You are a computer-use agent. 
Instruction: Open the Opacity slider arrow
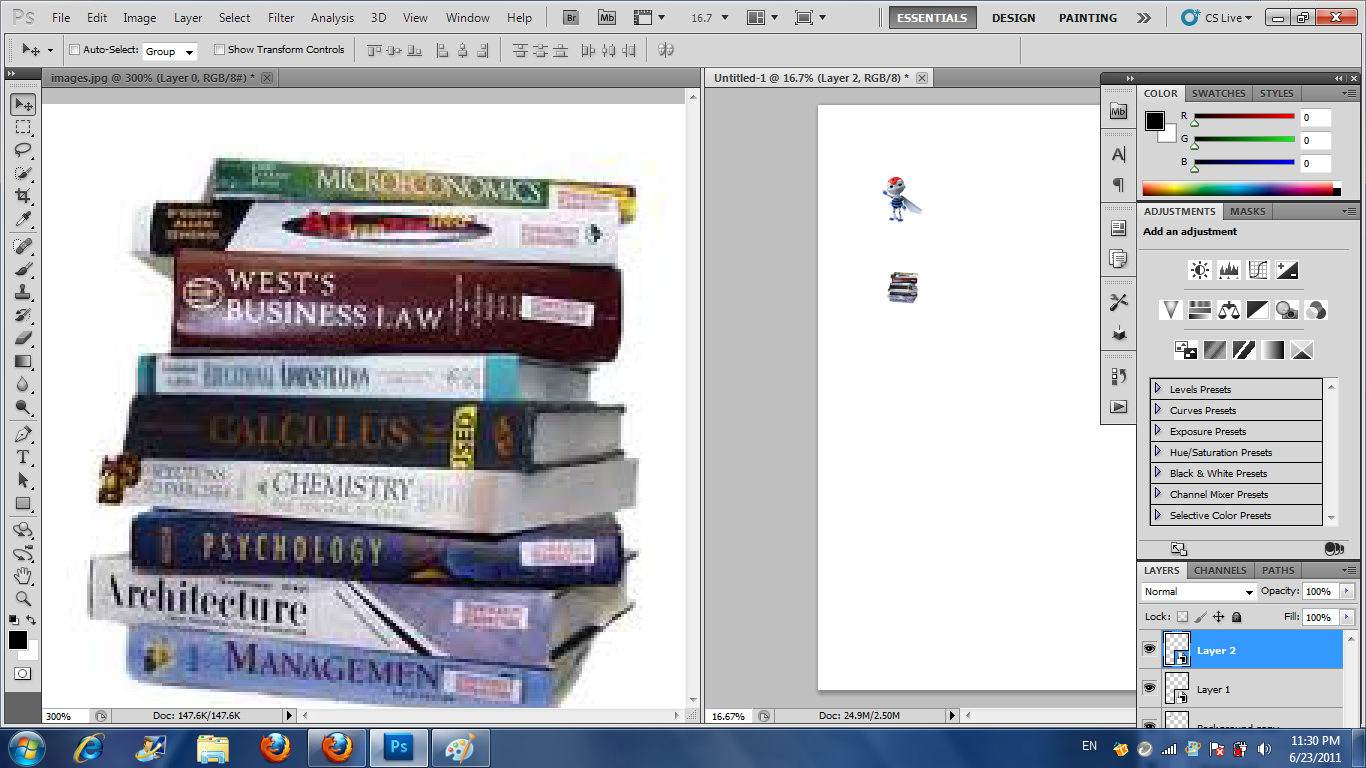[1346, 591]
